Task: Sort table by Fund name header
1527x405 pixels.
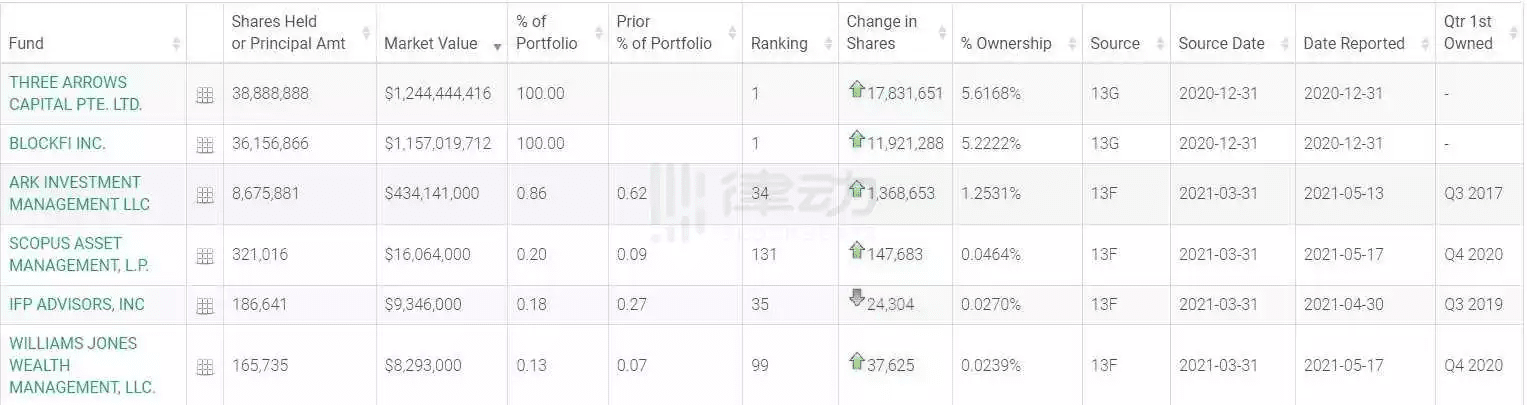Action: (x=93, y=43)
